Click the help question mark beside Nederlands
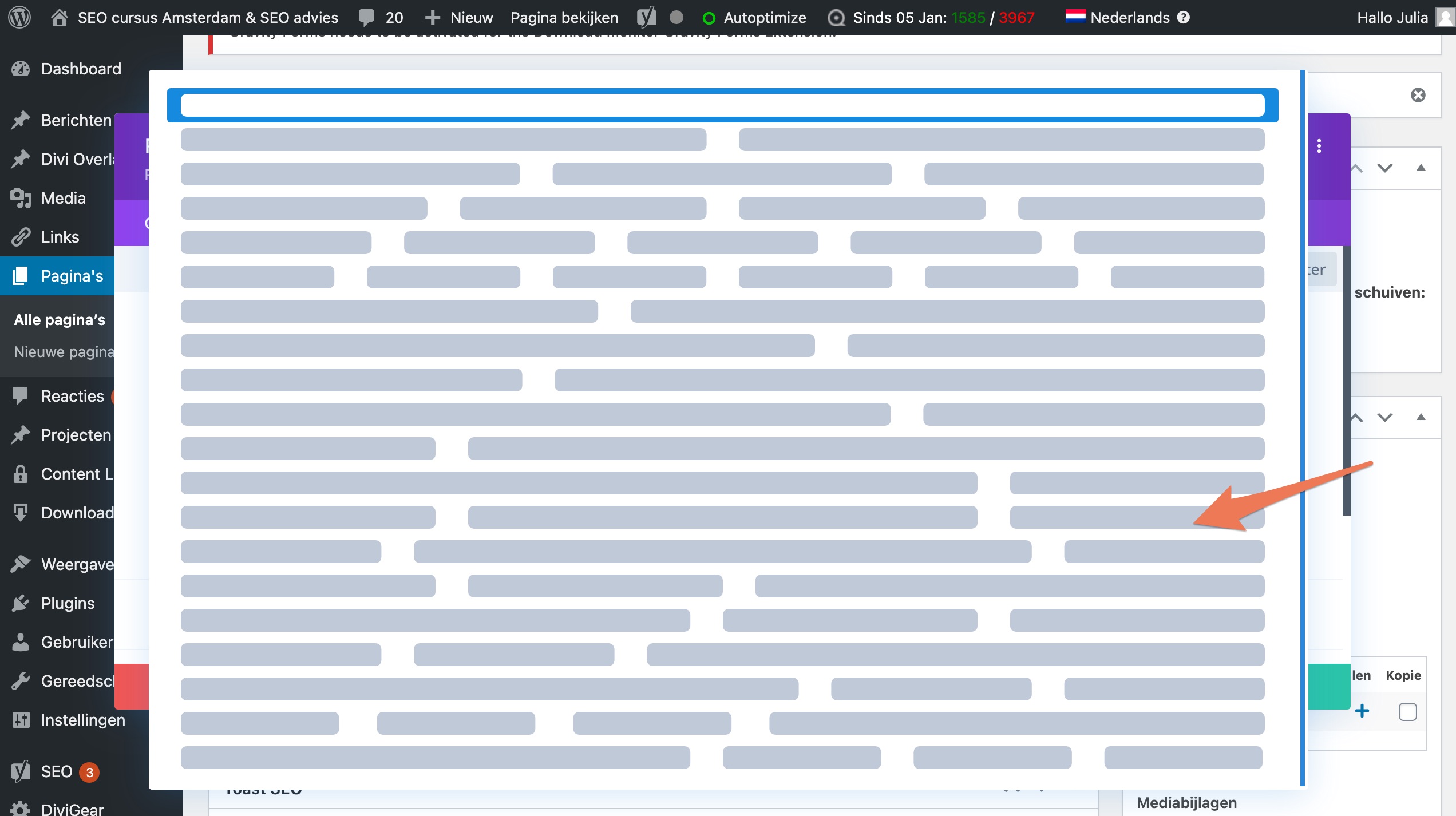This screenshot has height=816, width=1456. click(x=1184, y=17)
